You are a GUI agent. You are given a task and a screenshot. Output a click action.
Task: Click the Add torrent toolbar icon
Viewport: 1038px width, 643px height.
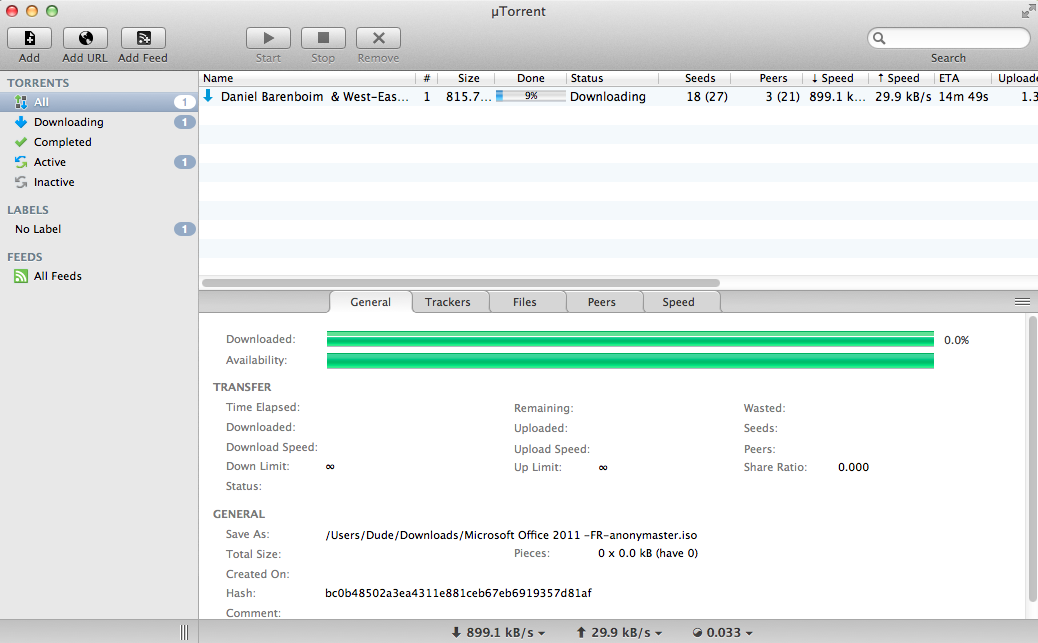coord(29,38)
